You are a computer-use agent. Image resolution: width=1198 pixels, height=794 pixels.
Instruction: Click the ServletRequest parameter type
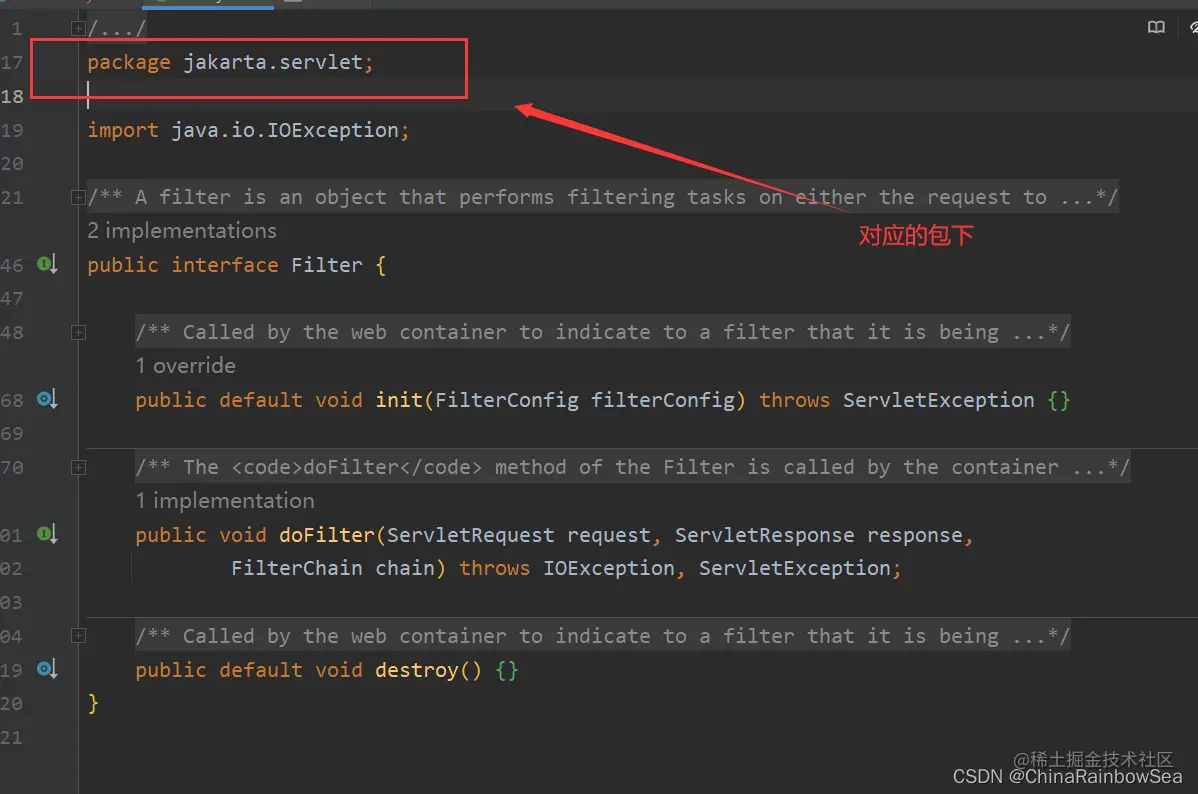click(471, 535)
